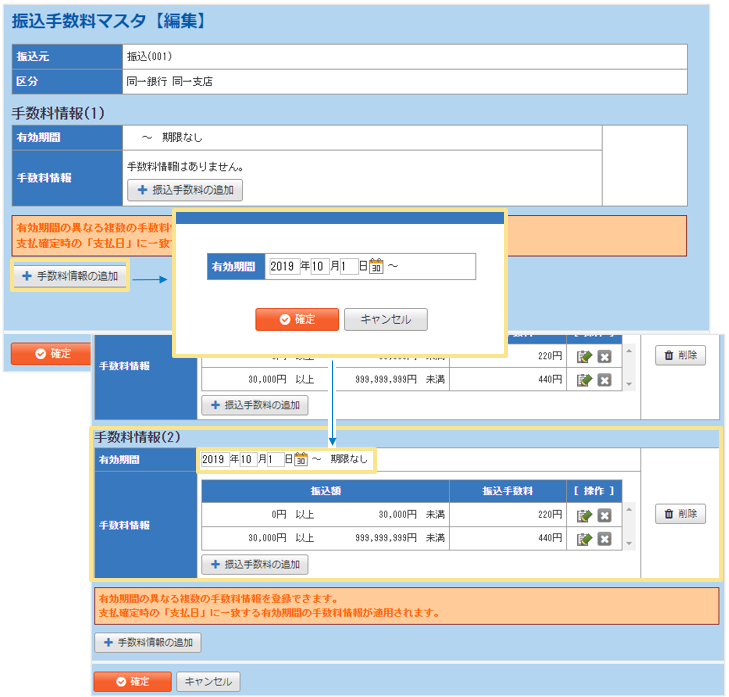This screenshot has width=729, height=697.
Task: Remove the 440円 fee row in 手数料情報(2)
Action: pos(604,539)
